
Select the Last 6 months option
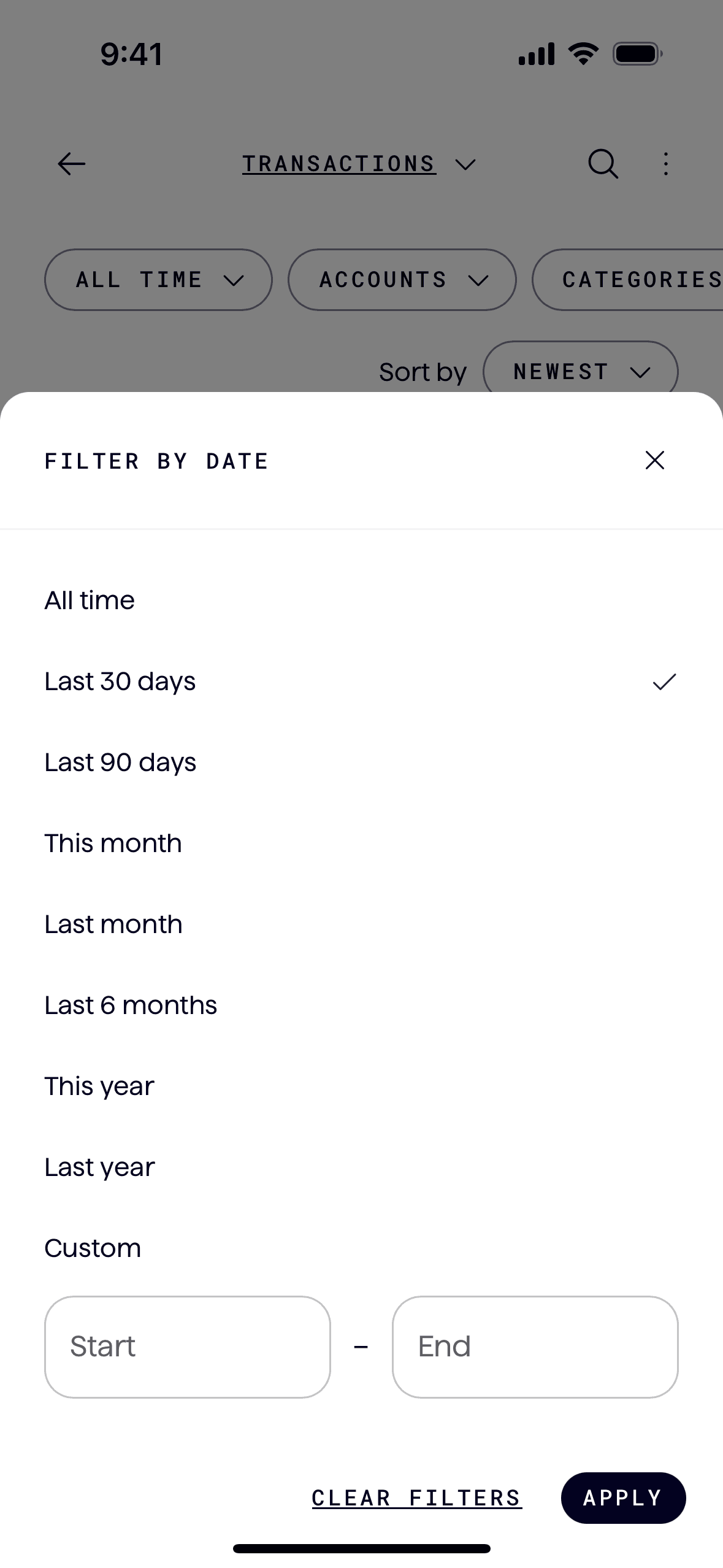(131, 1005)
